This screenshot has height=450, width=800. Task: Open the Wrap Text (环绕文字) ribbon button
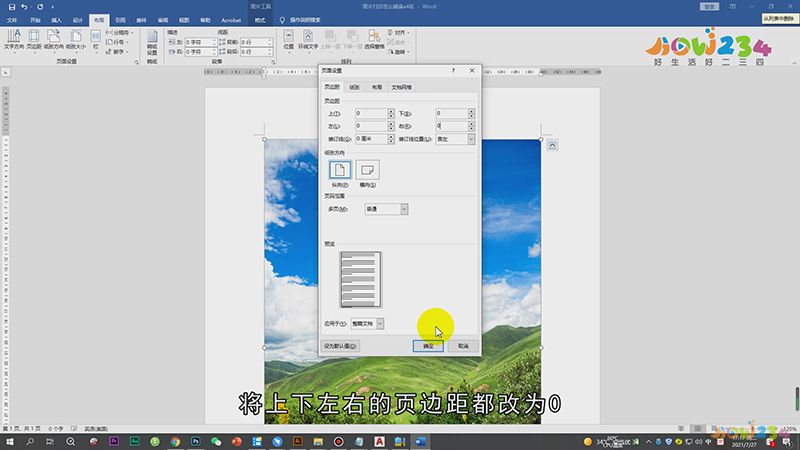click(308, 40)
